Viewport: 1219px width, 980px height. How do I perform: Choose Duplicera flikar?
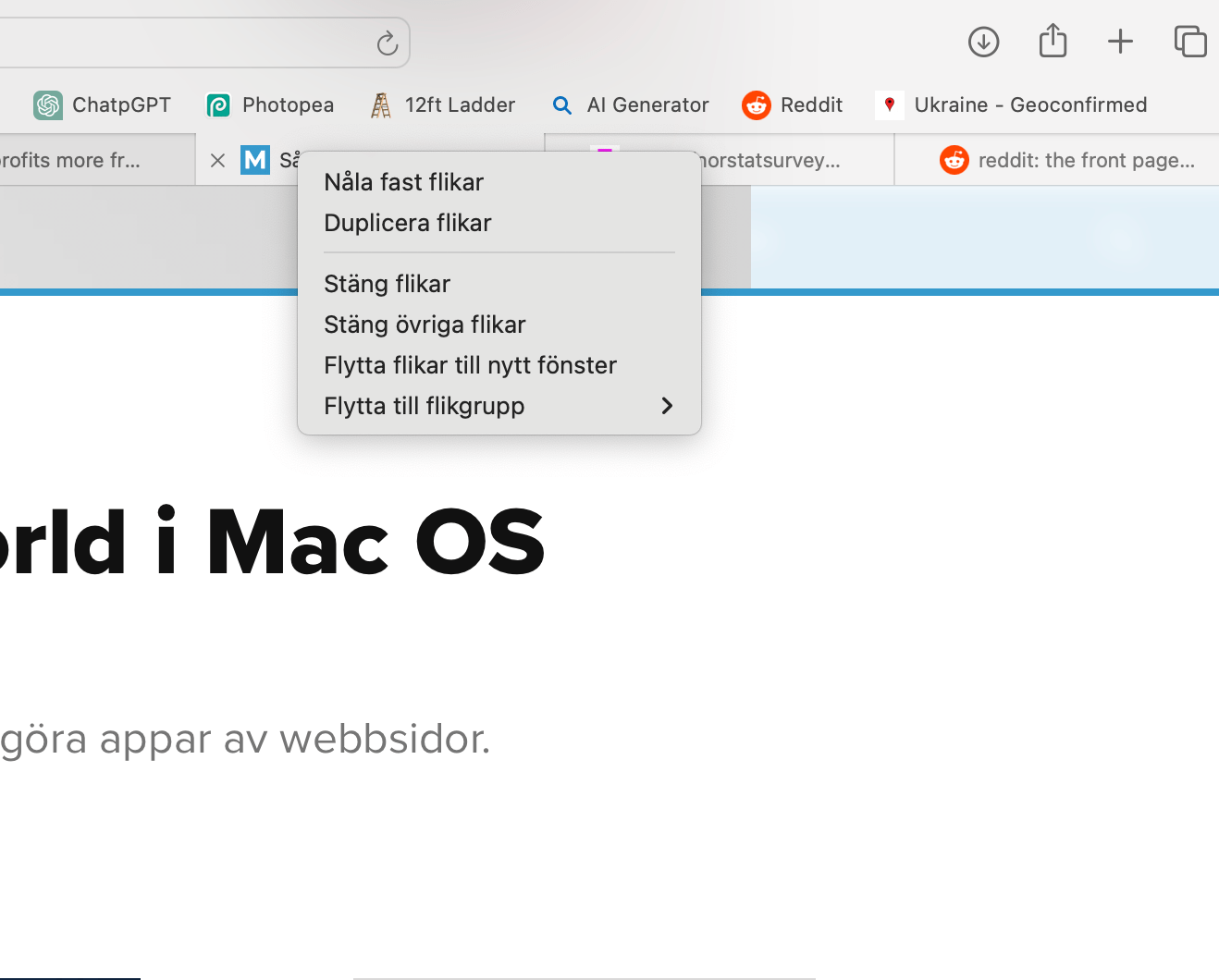point(408,223)
